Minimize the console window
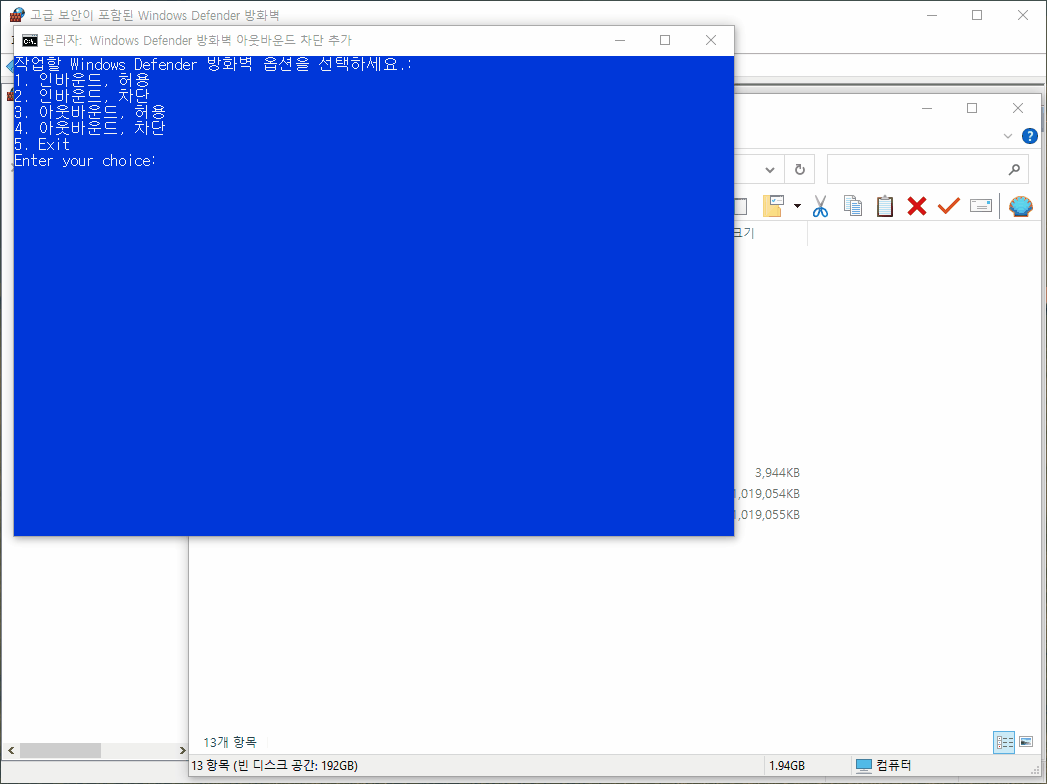1047x784 pixels. click(620, 41)
